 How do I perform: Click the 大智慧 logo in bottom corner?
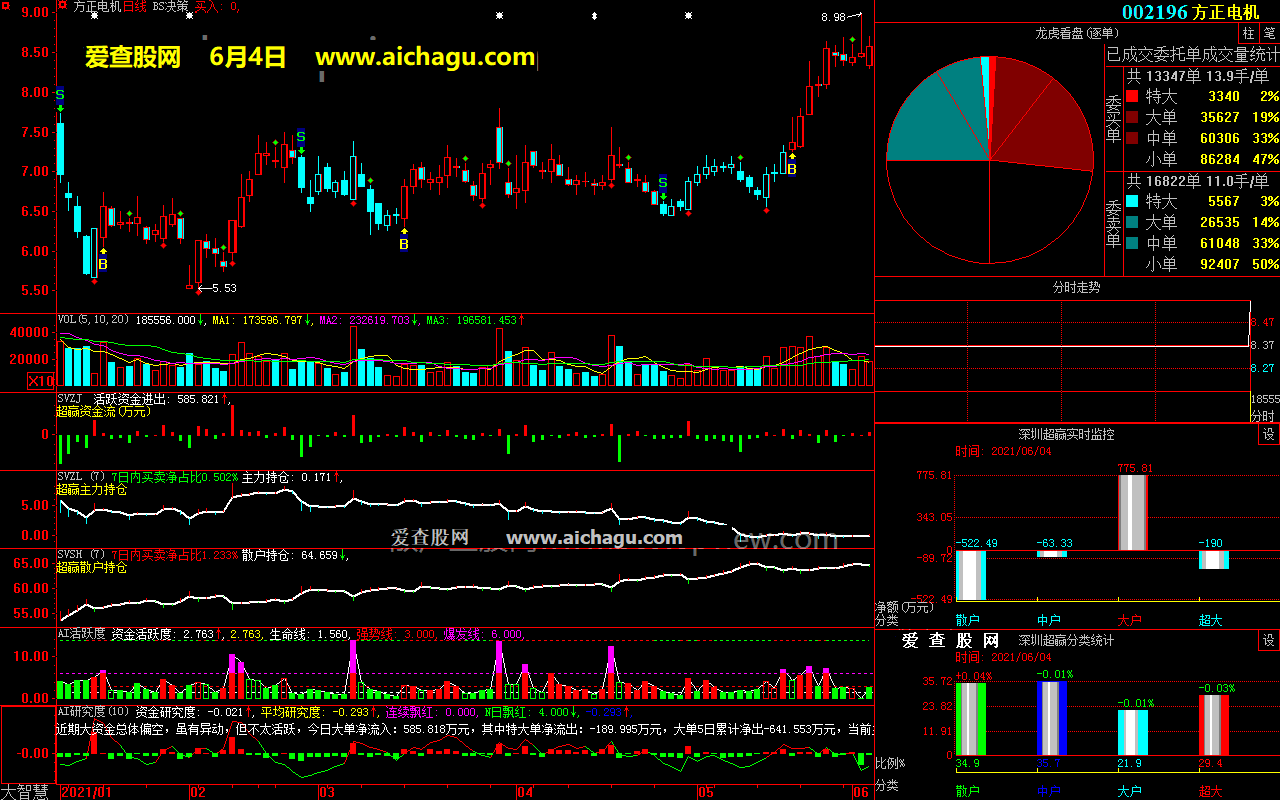pyautogui.click(x=28, y=792)
